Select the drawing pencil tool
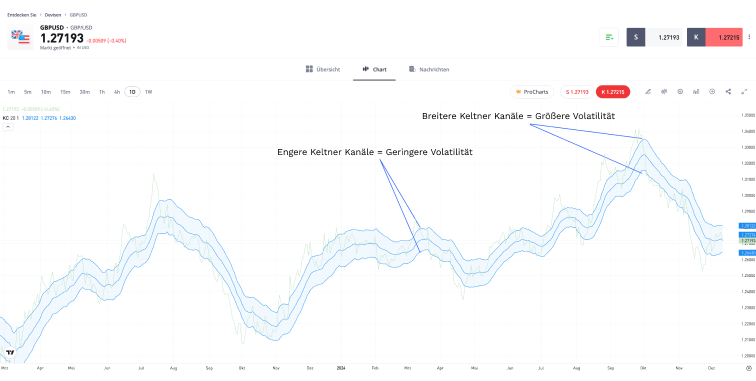This screenshot has height=381, width=756. click(x=648, y=92)
